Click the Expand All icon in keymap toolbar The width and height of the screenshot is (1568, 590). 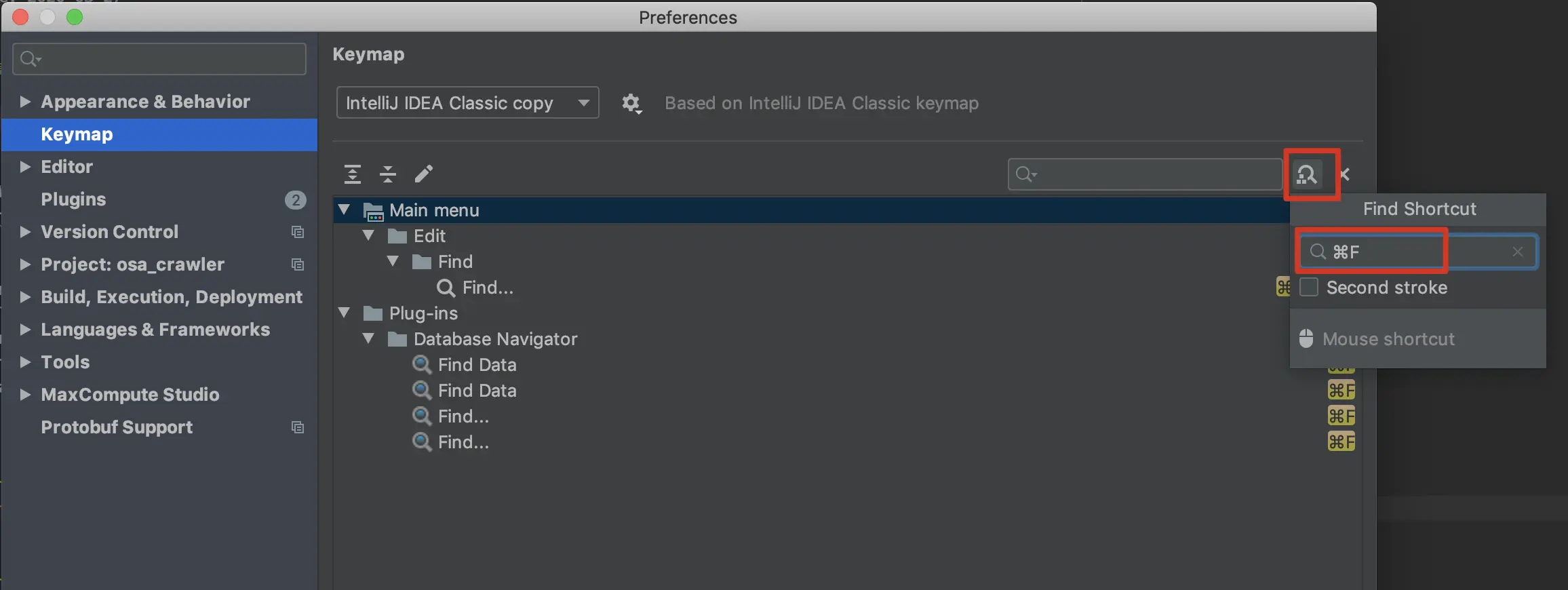(353, 174)
